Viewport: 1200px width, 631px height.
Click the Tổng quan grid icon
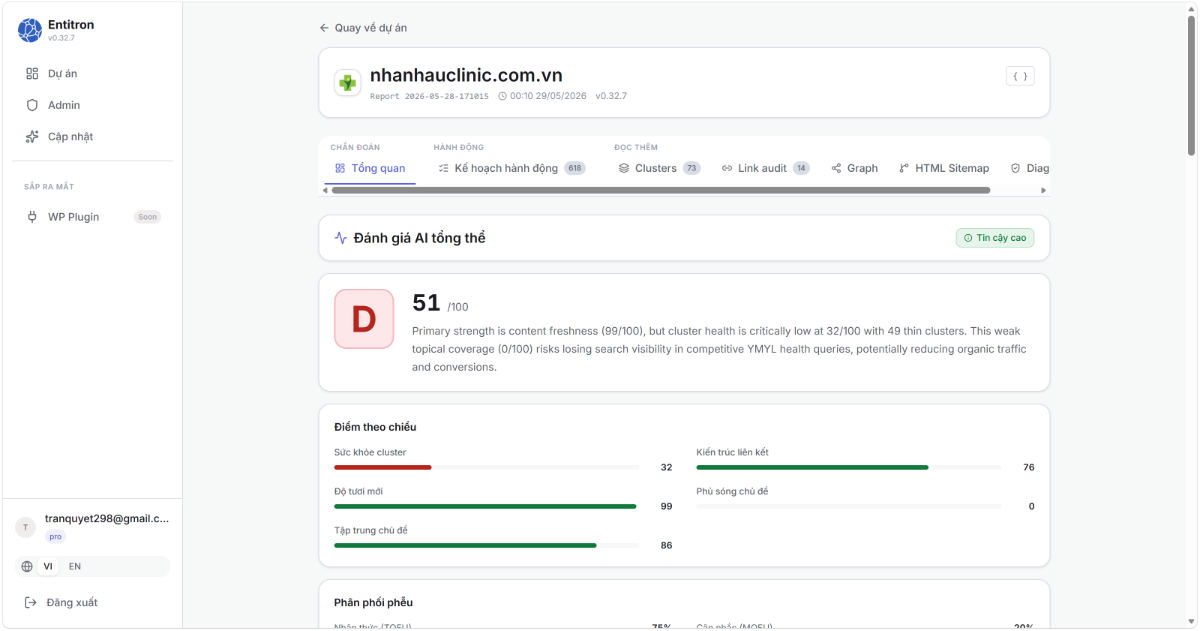click(x=340, y=168)
